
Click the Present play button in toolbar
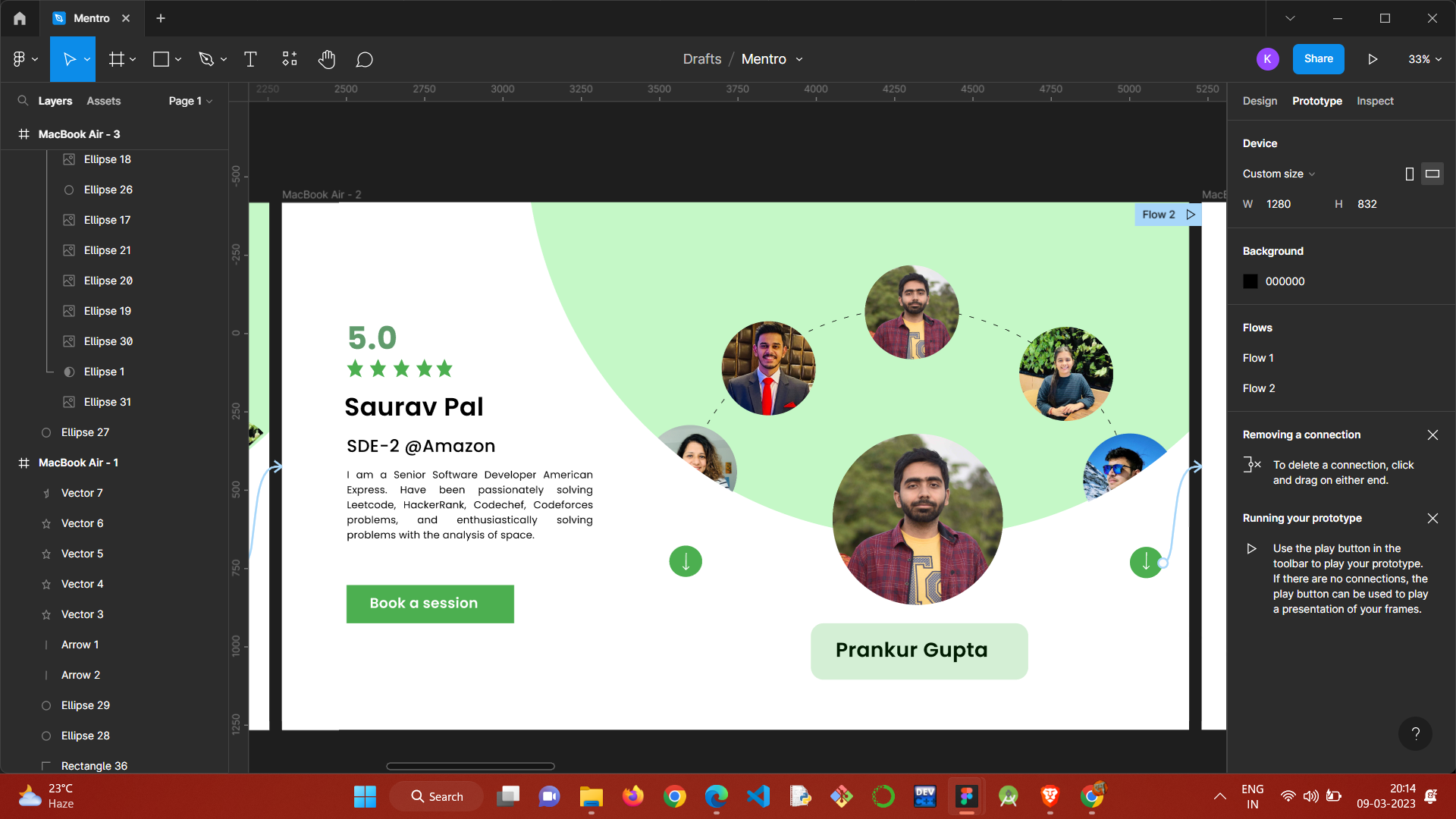[1373, 59]
